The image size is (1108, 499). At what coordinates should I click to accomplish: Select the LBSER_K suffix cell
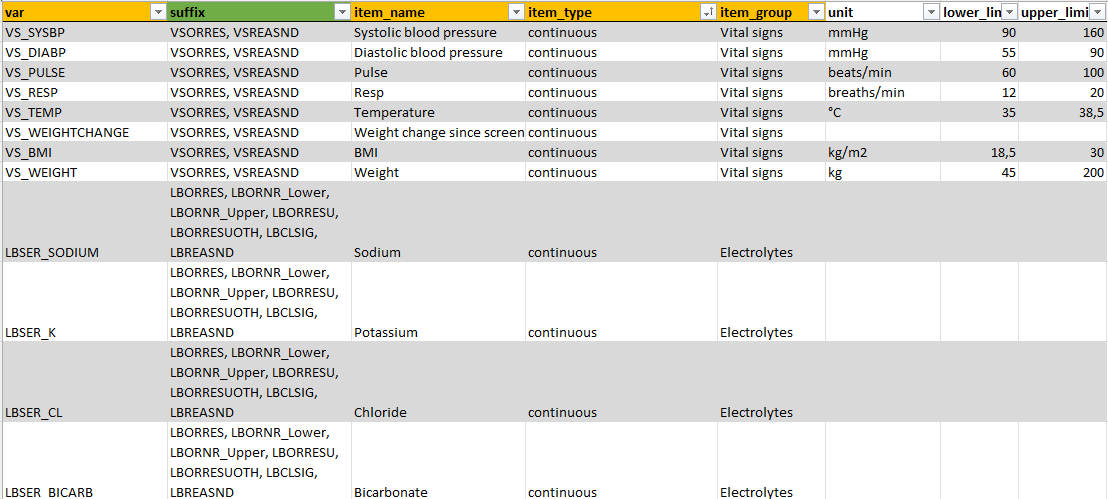coord(259,302)
